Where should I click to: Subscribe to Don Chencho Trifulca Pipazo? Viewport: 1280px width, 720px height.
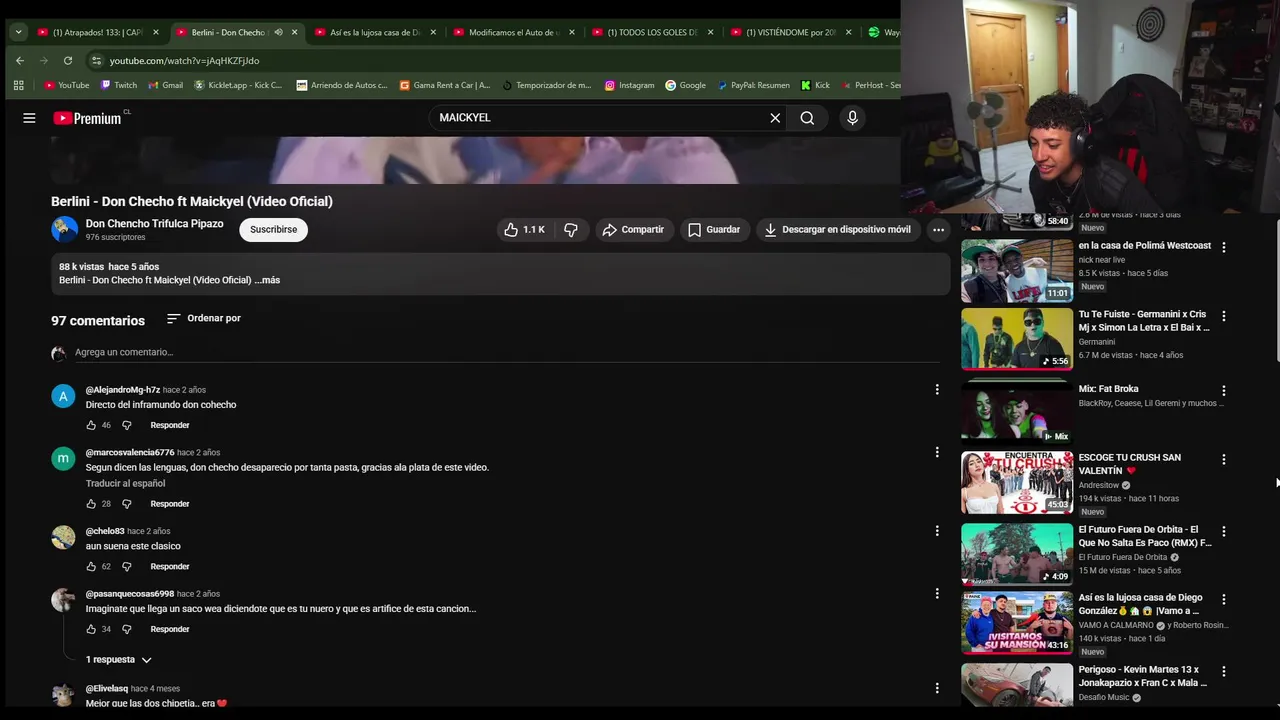coord(273,230)
